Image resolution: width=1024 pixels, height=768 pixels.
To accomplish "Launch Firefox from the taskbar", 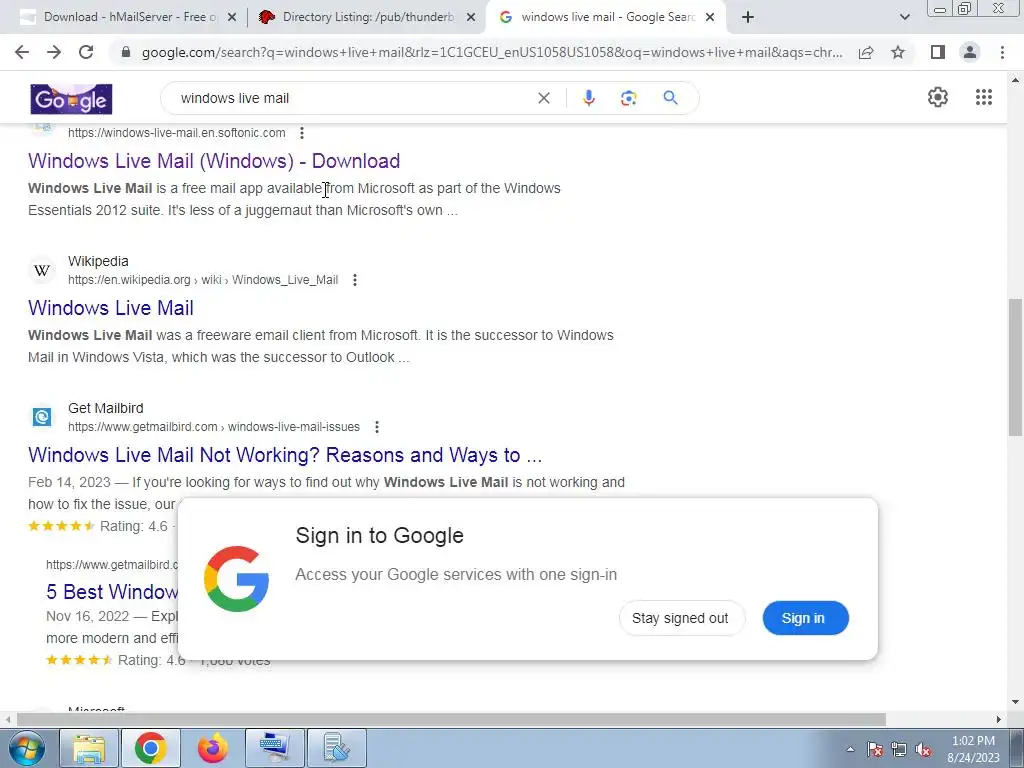I will point(213,748).
